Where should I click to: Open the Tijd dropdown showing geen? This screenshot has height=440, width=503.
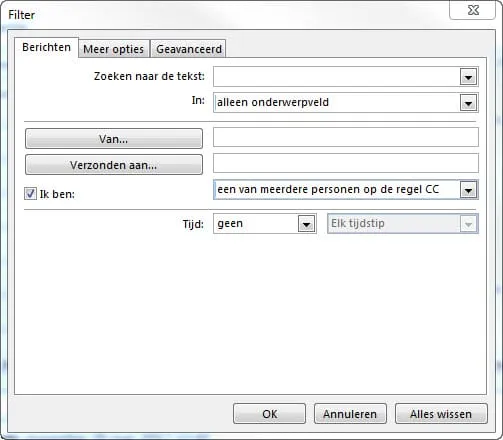(x=265, y=224)
